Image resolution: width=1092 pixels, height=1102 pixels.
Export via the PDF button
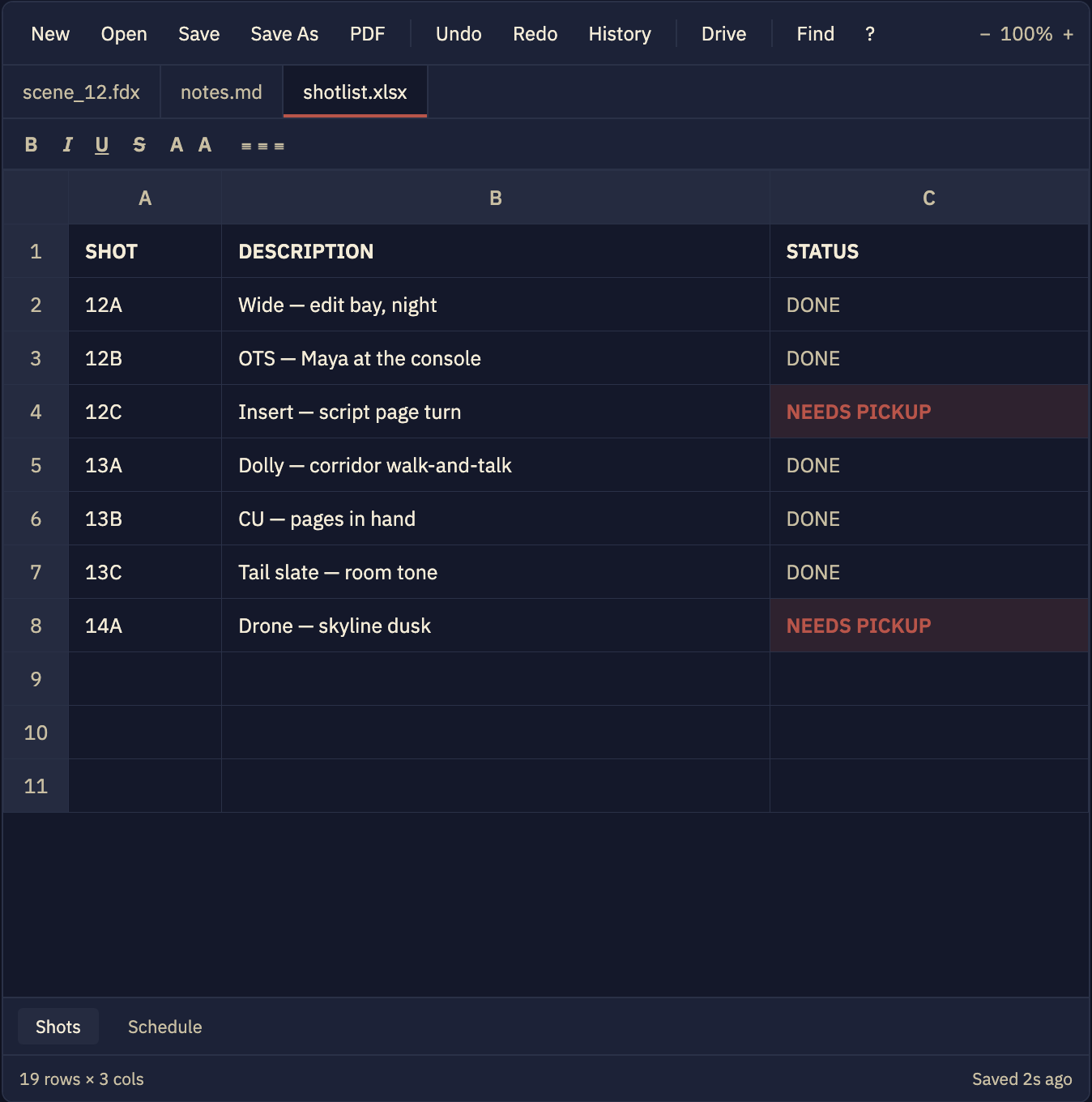368,34
